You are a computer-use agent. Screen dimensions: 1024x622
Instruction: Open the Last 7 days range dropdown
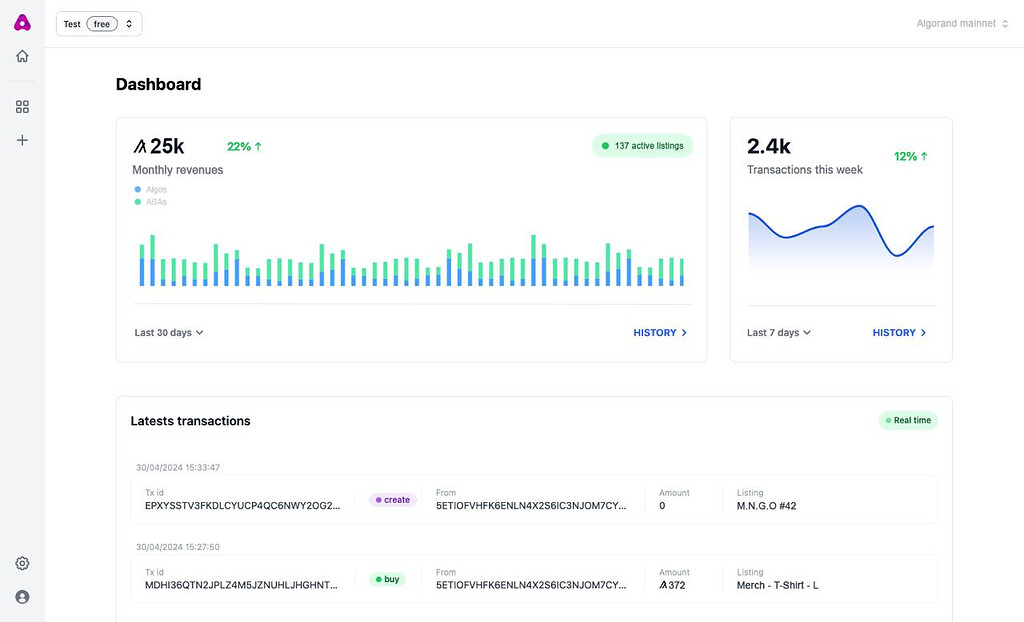778,332
